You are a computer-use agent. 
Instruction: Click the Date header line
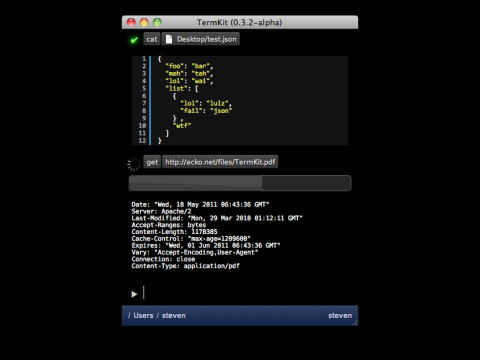[200, 204]
